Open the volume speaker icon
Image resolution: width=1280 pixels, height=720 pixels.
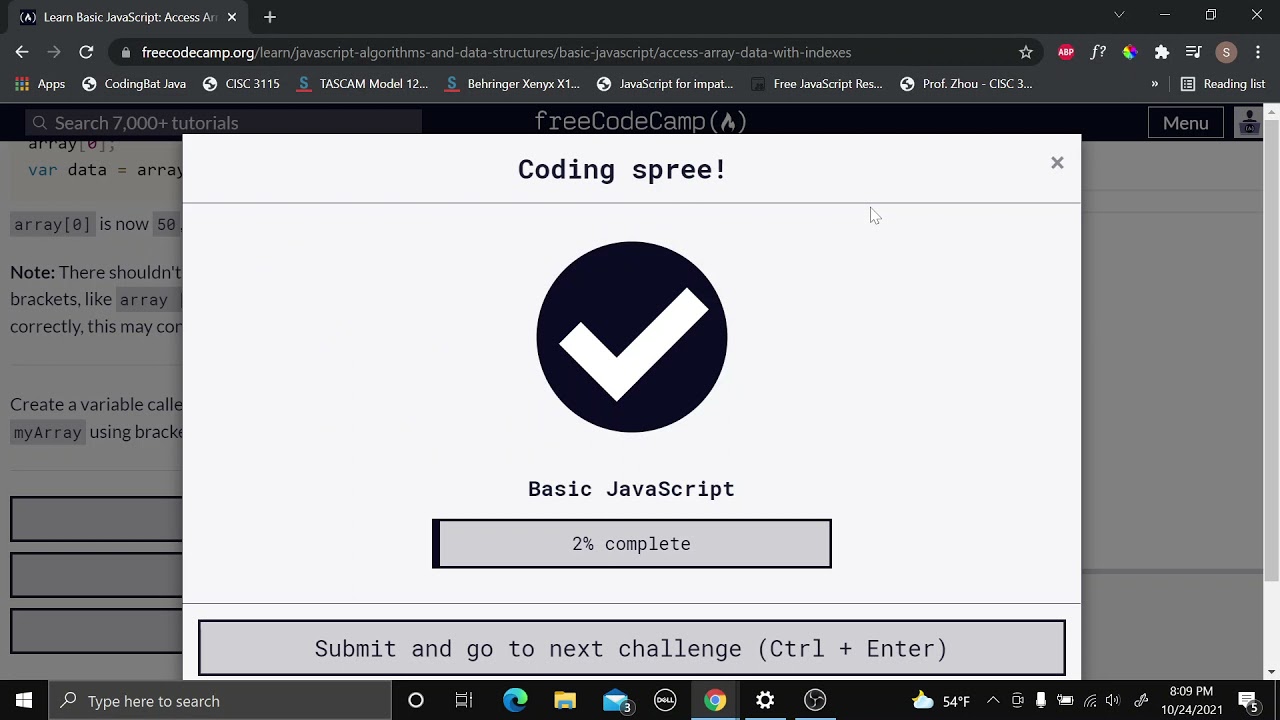point(1113,700)
